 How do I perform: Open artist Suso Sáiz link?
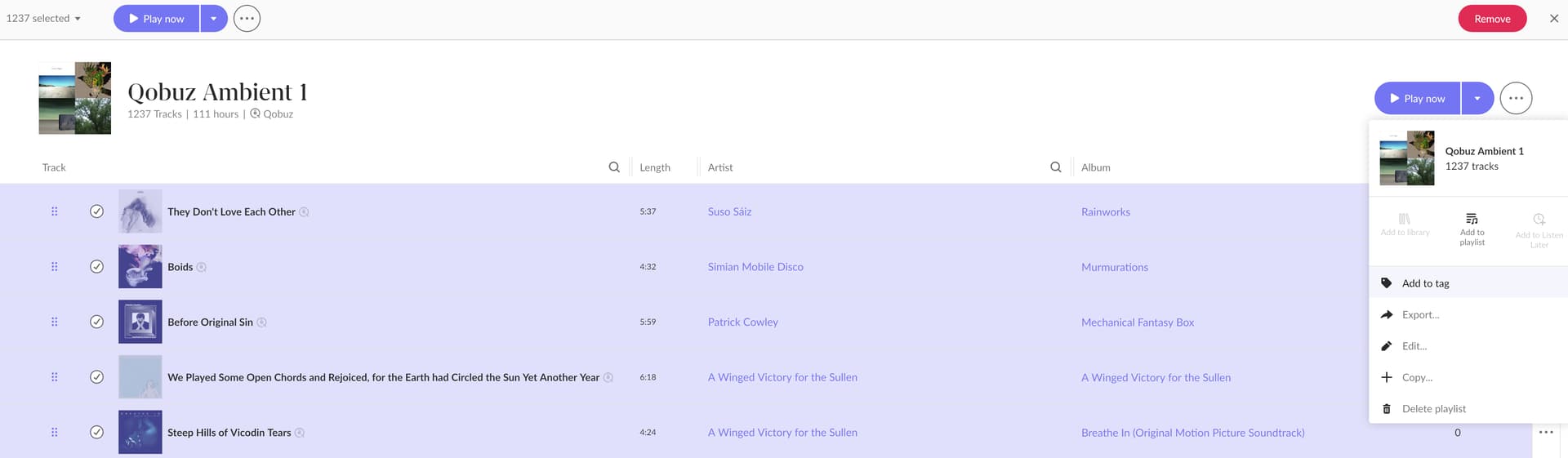(x=729, y=211)
